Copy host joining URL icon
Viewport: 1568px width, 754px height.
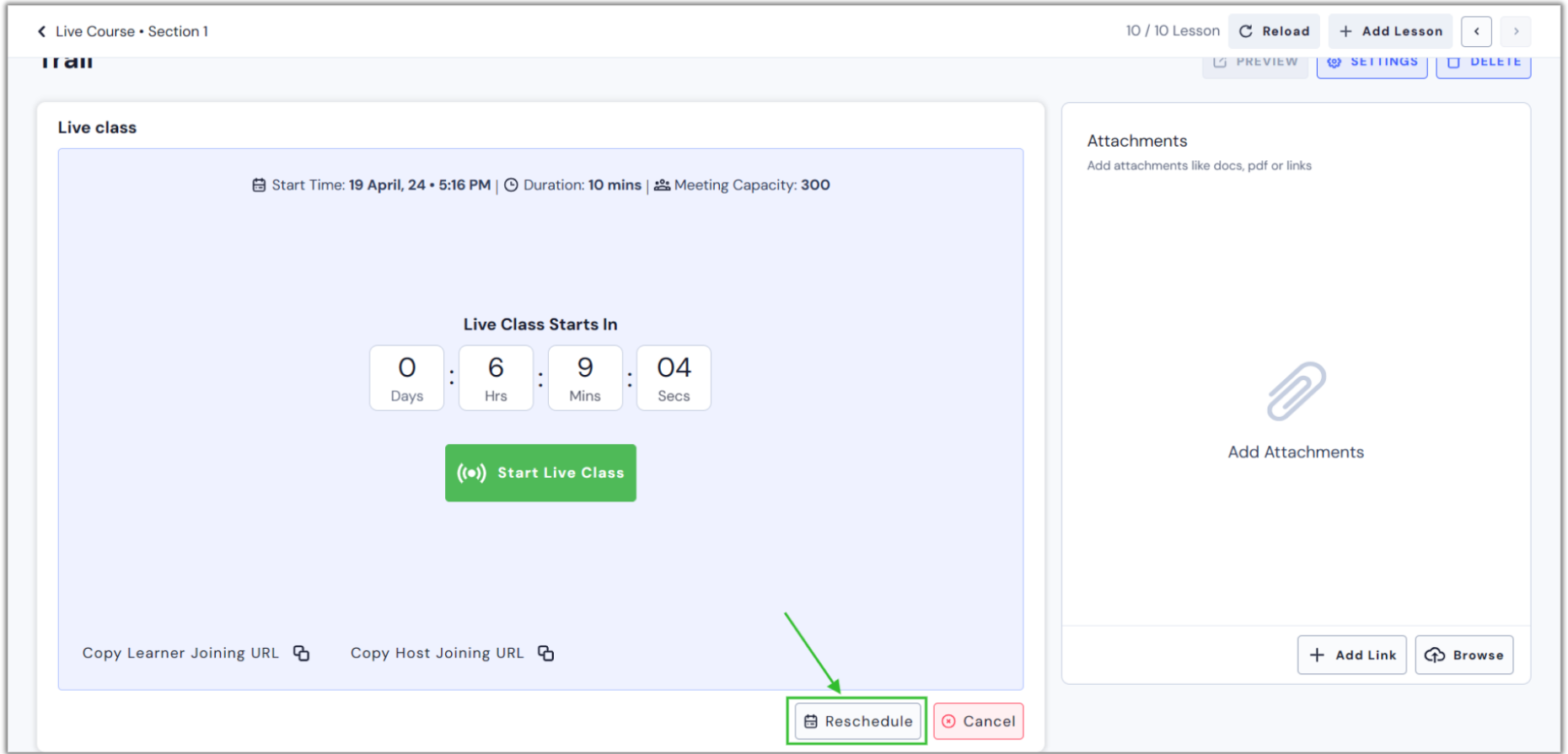545,653
